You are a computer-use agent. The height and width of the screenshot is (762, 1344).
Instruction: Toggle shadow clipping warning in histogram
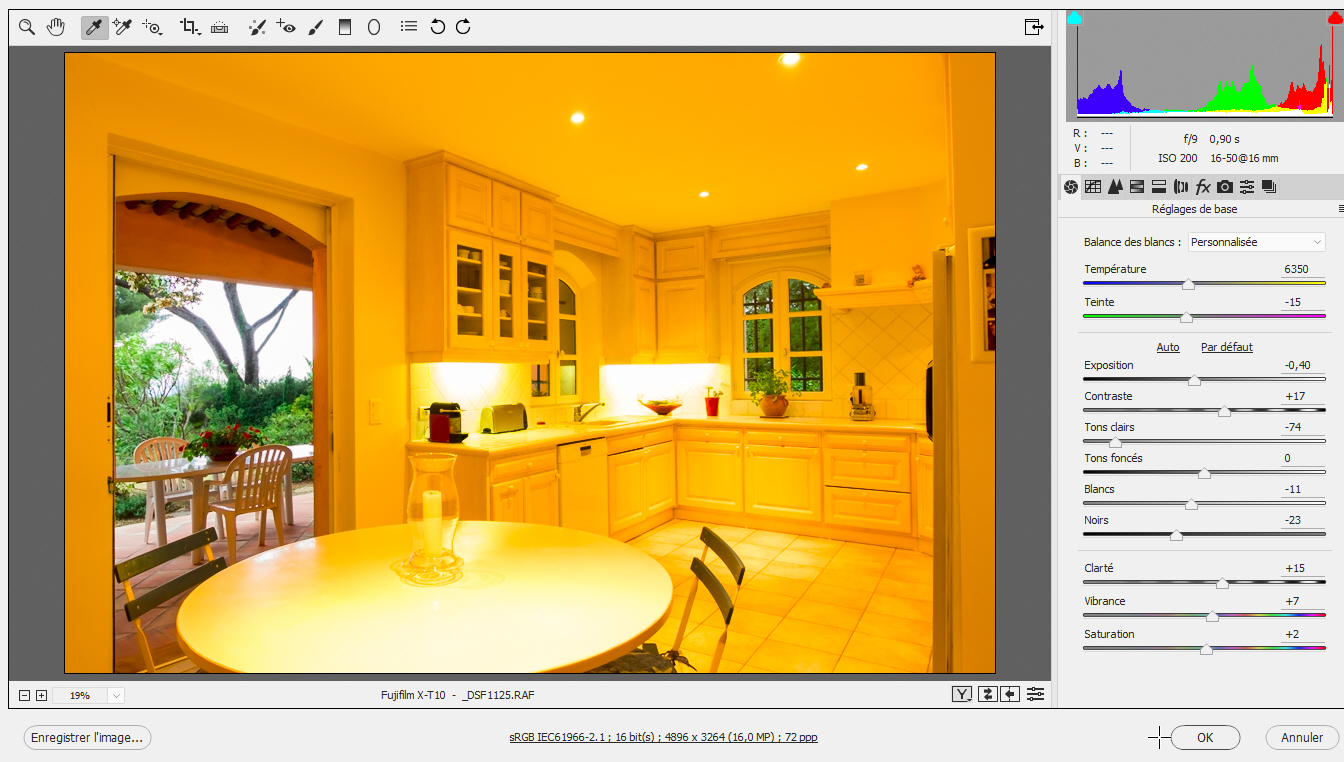tap(1074, 18)
